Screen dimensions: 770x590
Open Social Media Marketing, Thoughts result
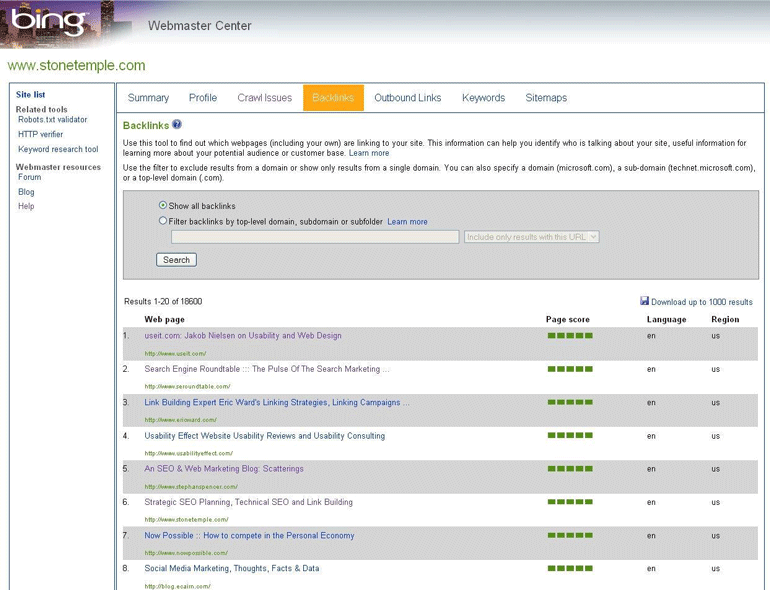tap(232, 568)
